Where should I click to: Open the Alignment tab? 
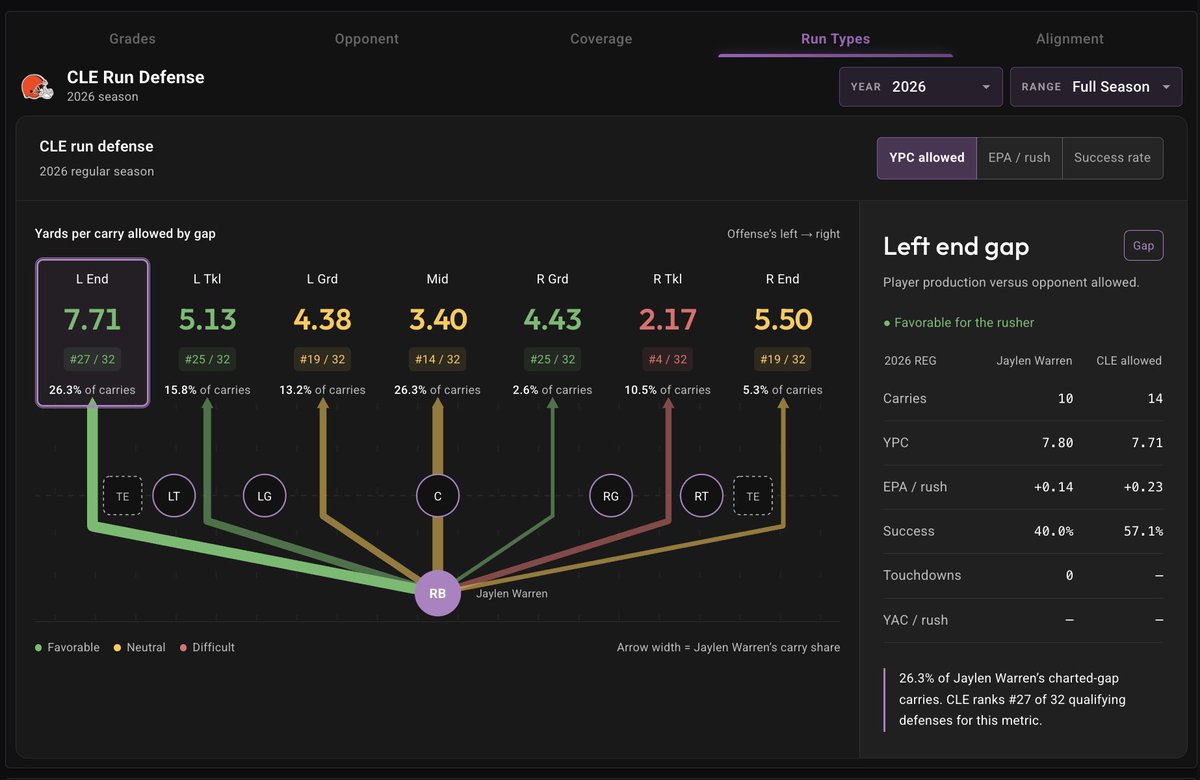pos(1070,39)
